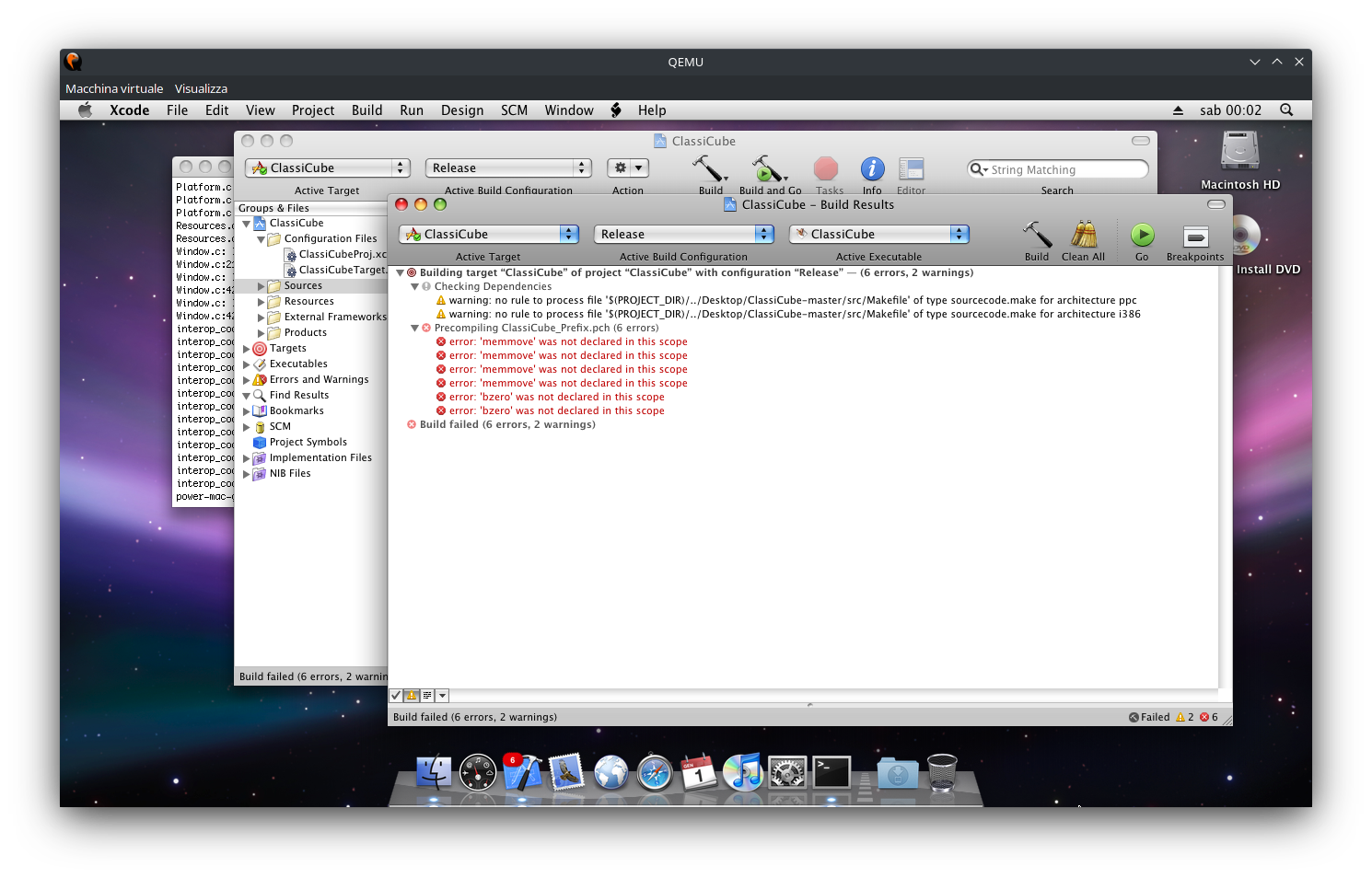1372x878 pixels.
Task: Open the Downloads folder stack in Dock
Action: coord(898,774)
